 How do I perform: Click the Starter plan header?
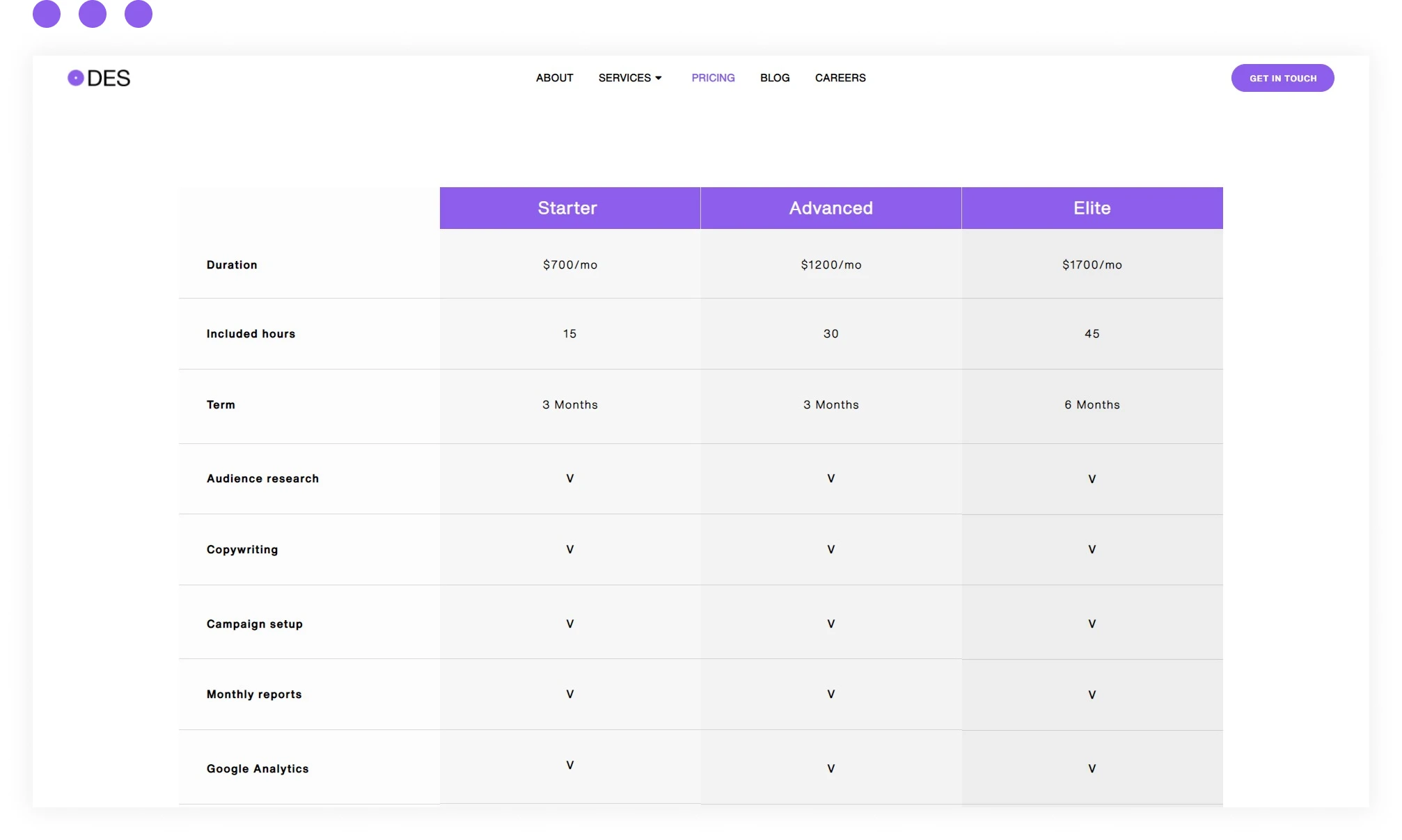coord(568,207)
